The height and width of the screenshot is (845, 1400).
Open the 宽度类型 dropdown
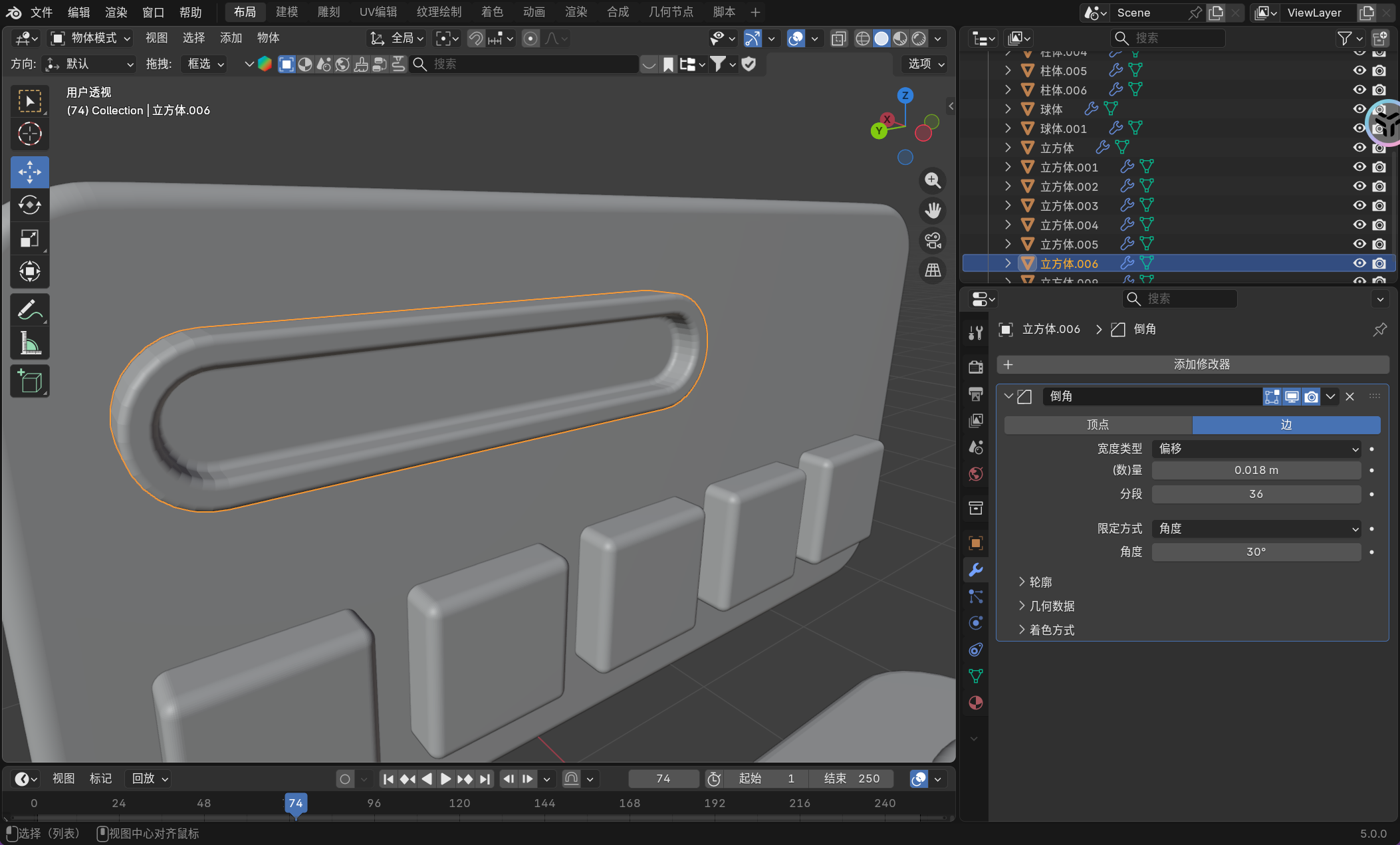click(1256, 449)
